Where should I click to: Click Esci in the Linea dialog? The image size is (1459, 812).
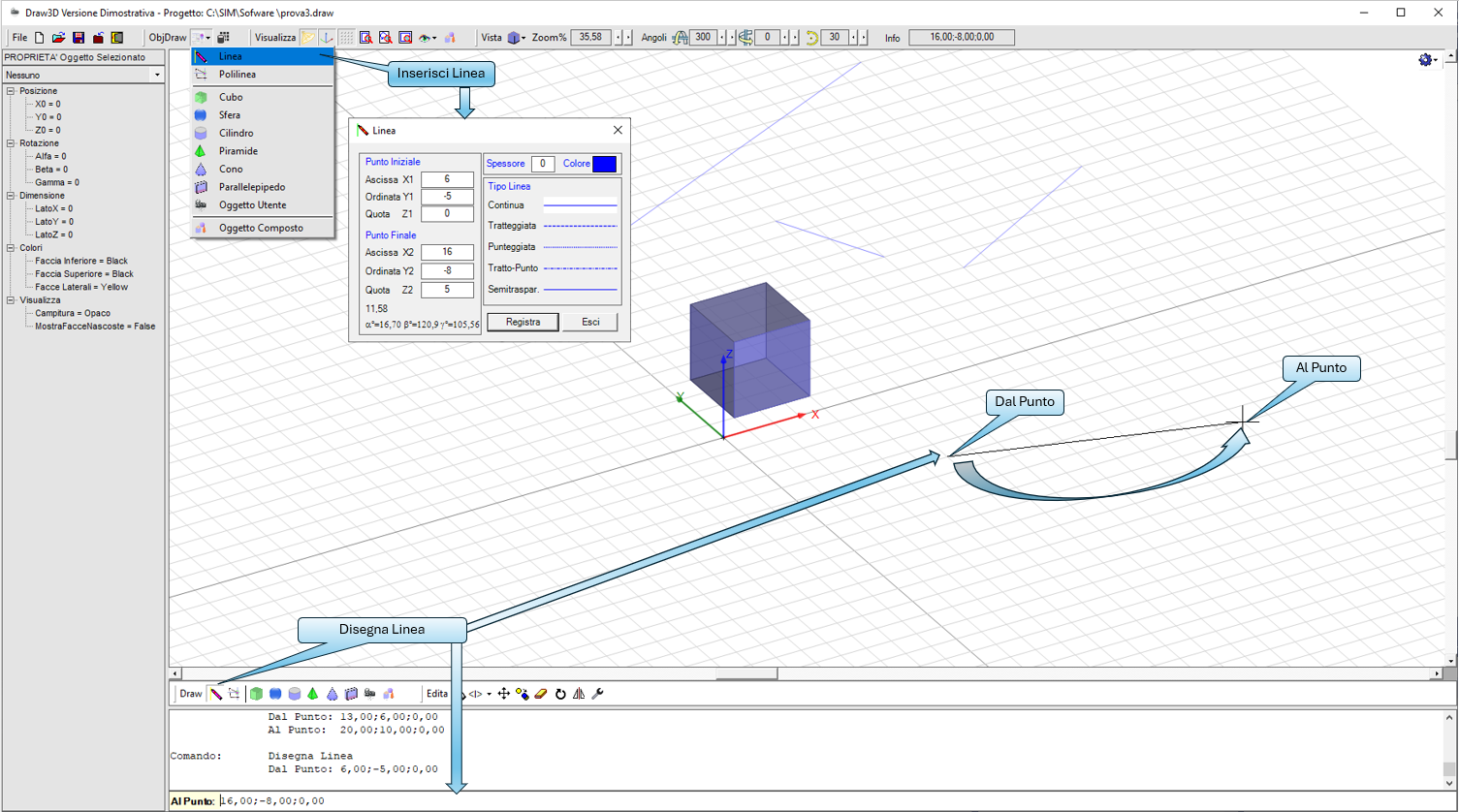point(590,322)
